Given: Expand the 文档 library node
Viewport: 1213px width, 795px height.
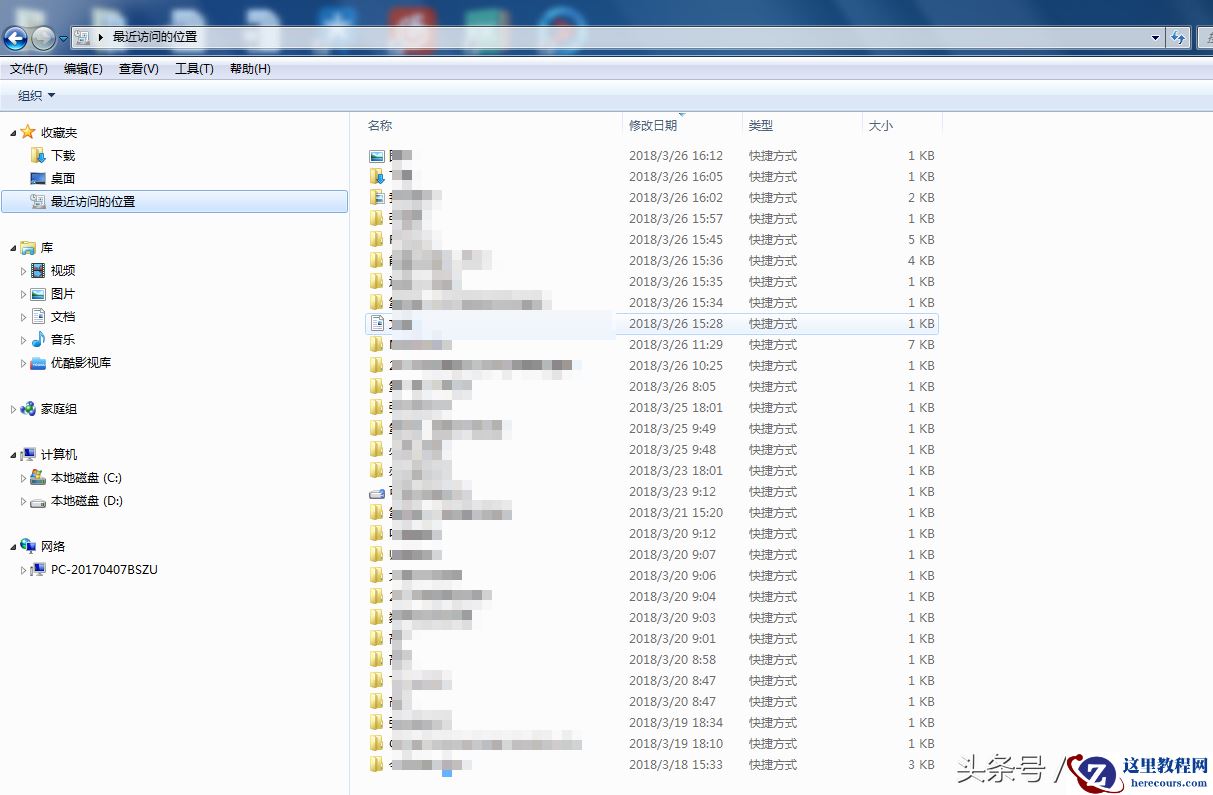Looking at the screenshot, I should tap(24, 317).
